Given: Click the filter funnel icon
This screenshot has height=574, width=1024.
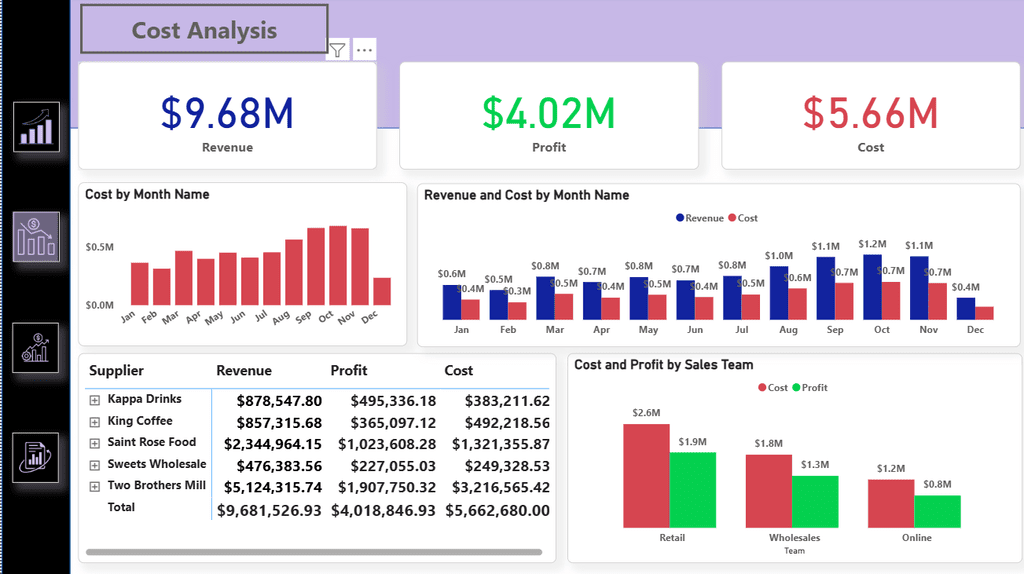Looking at the screenshot, I should click(x=338, y=50).
